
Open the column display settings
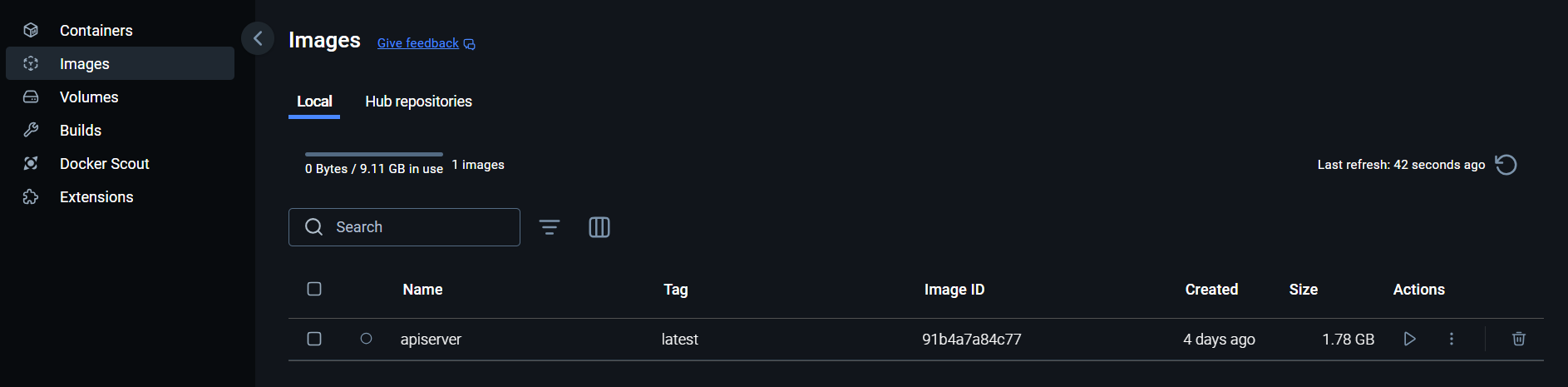(599, 227)
